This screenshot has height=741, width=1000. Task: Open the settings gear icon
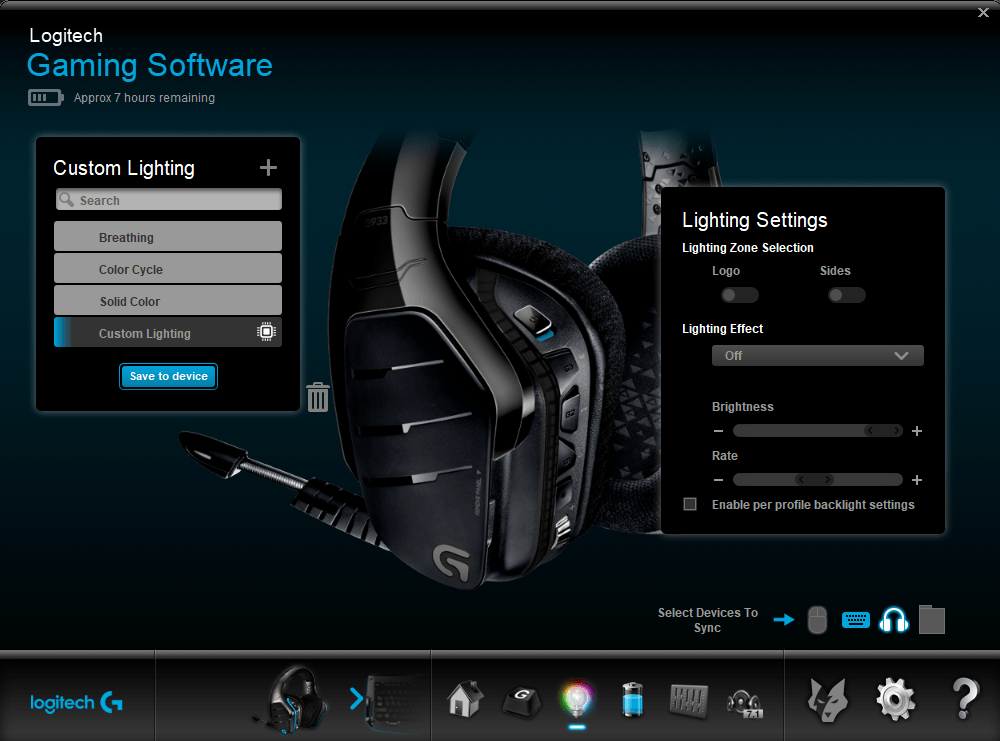pyautogui.click(x=895, y=697)
